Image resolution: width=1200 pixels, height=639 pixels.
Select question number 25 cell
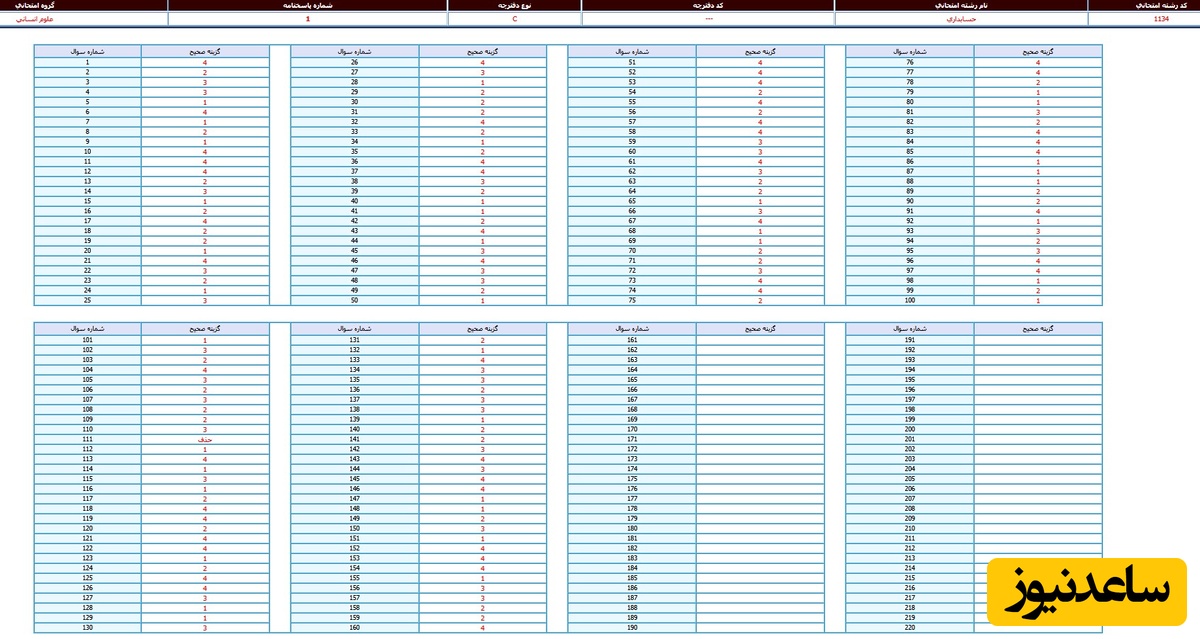tap(87, 300)
